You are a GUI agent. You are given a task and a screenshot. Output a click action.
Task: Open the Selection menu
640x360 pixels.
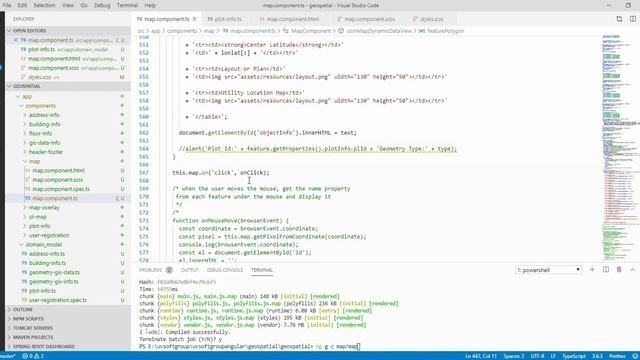coord(44,5)
